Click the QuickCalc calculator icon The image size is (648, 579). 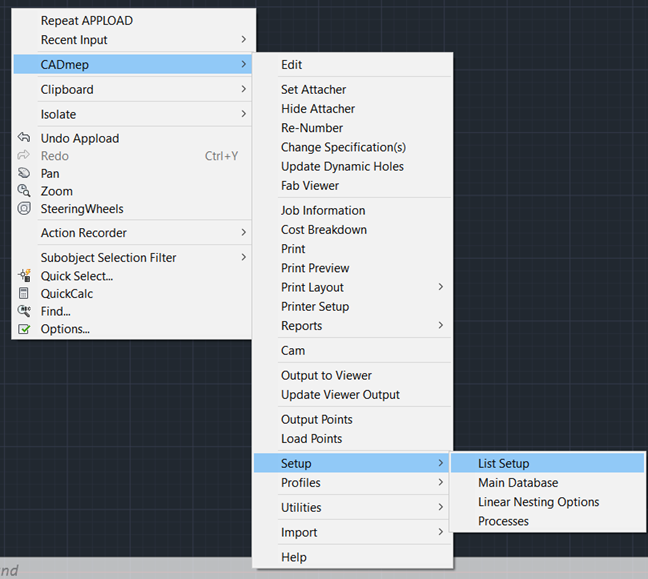coord(24,293)
